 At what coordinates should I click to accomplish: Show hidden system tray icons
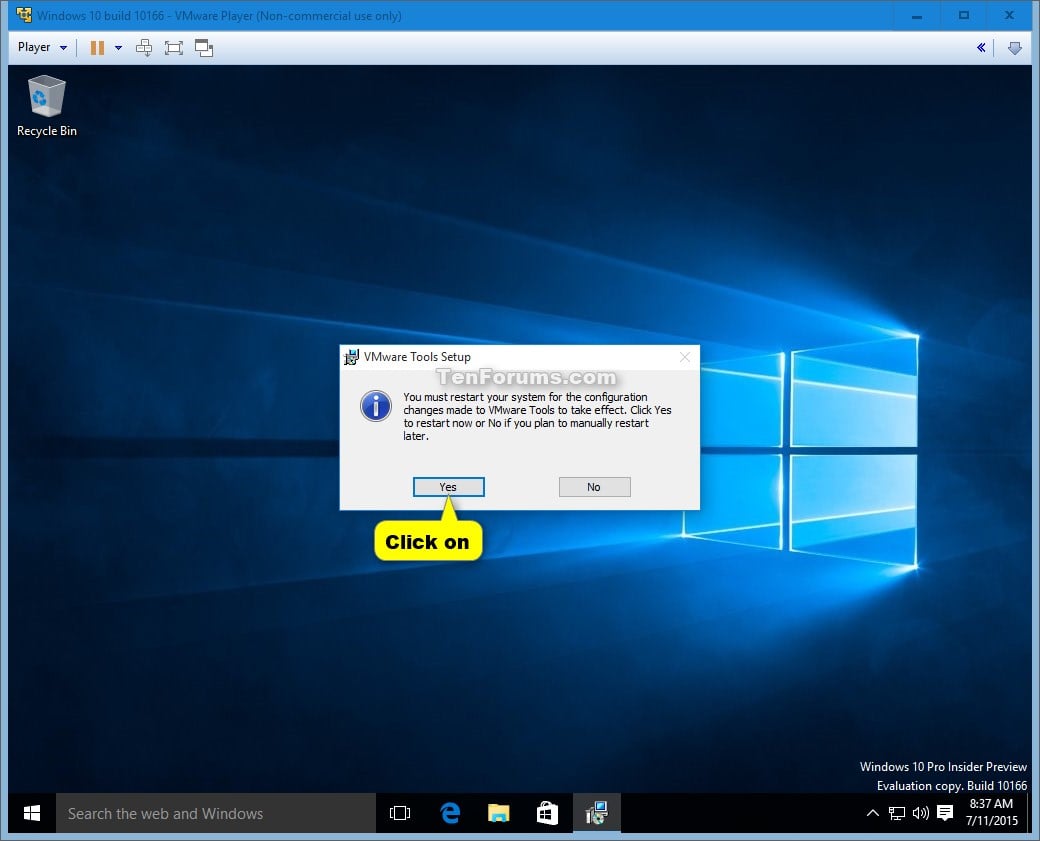[873, 813]
